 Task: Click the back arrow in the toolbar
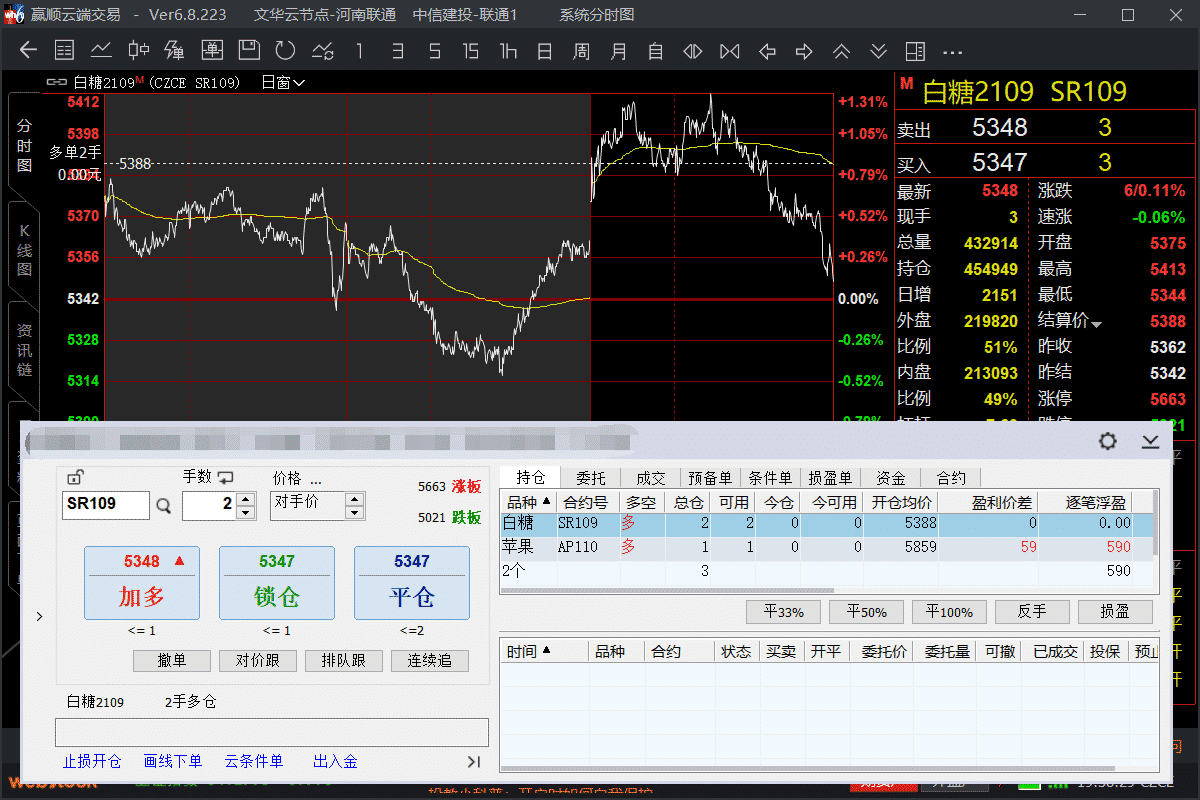28,51
